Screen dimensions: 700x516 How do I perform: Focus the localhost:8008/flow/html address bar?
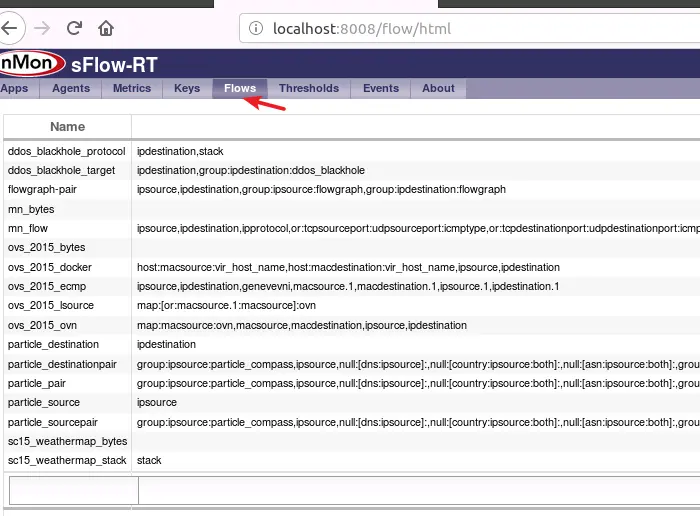[469, 28]
